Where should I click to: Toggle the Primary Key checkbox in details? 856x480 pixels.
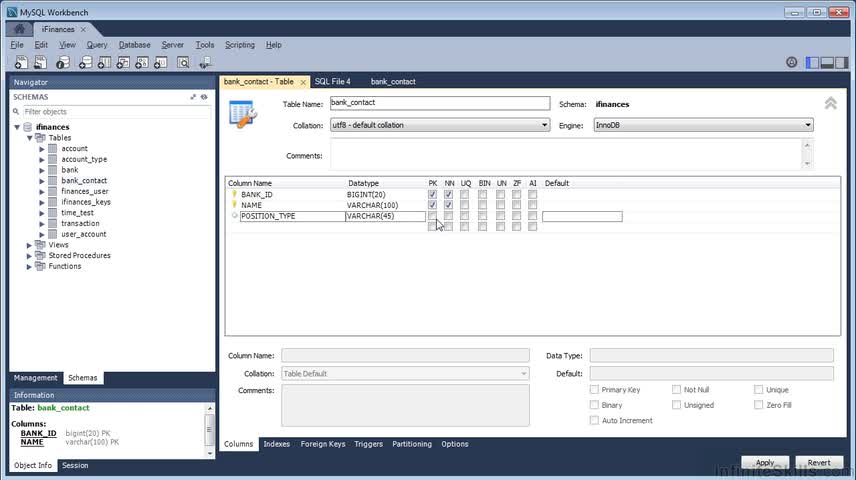(x=594, y=389)
